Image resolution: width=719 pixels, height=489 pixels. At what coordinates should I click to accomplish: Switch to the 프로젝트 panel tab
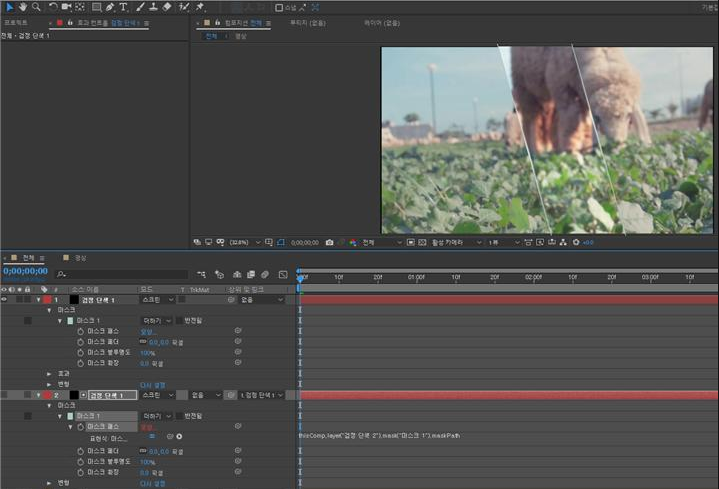click(16, 22)
